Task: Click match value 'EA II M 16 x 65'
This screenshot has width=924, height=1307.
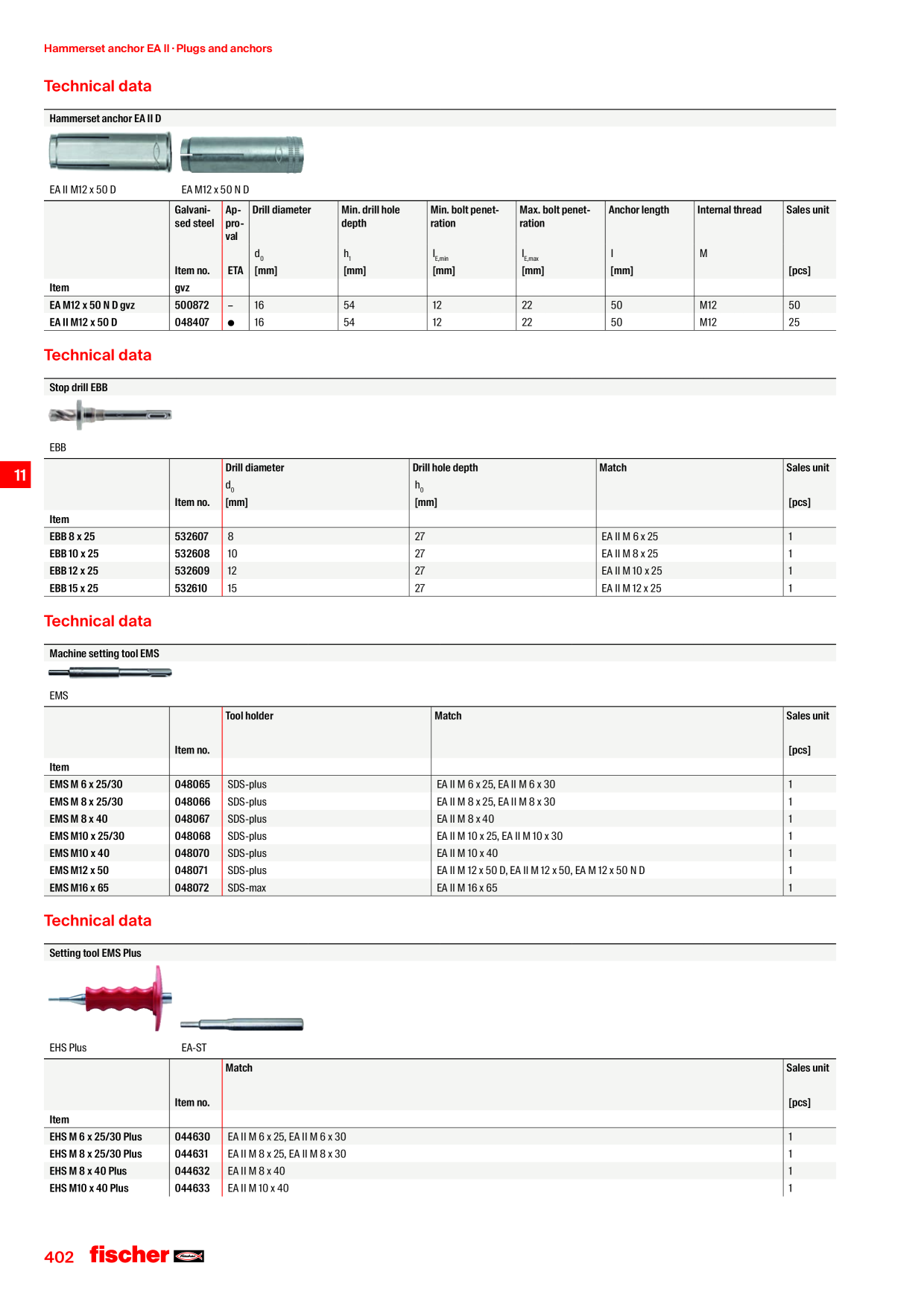Action: tap(467, 888)
